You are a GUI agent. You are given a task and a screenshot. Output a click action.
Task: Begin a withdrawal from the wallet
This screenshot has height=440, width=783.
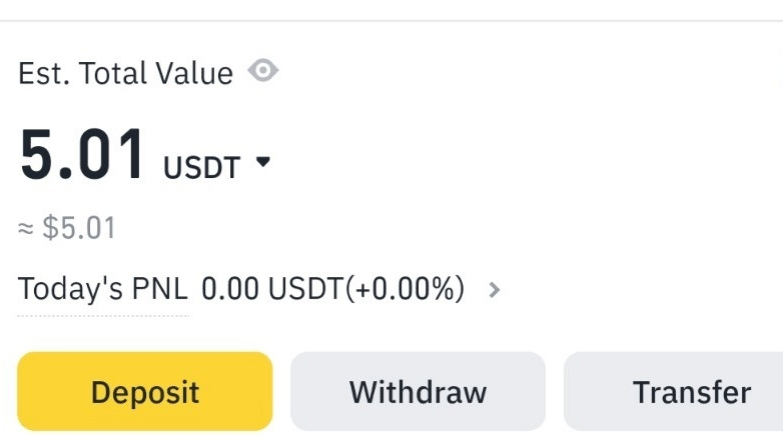pyautogui.click(x=418, y=392)
